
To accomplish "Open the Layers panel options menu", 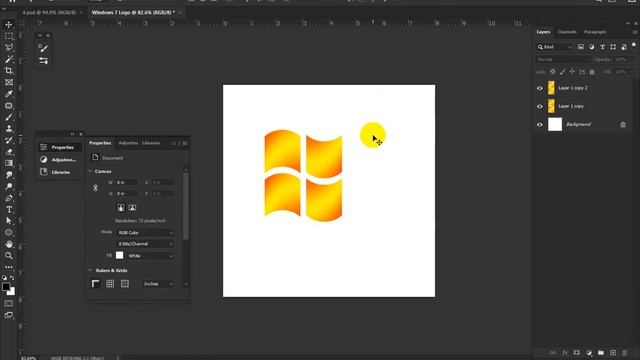I will point(635,32).
